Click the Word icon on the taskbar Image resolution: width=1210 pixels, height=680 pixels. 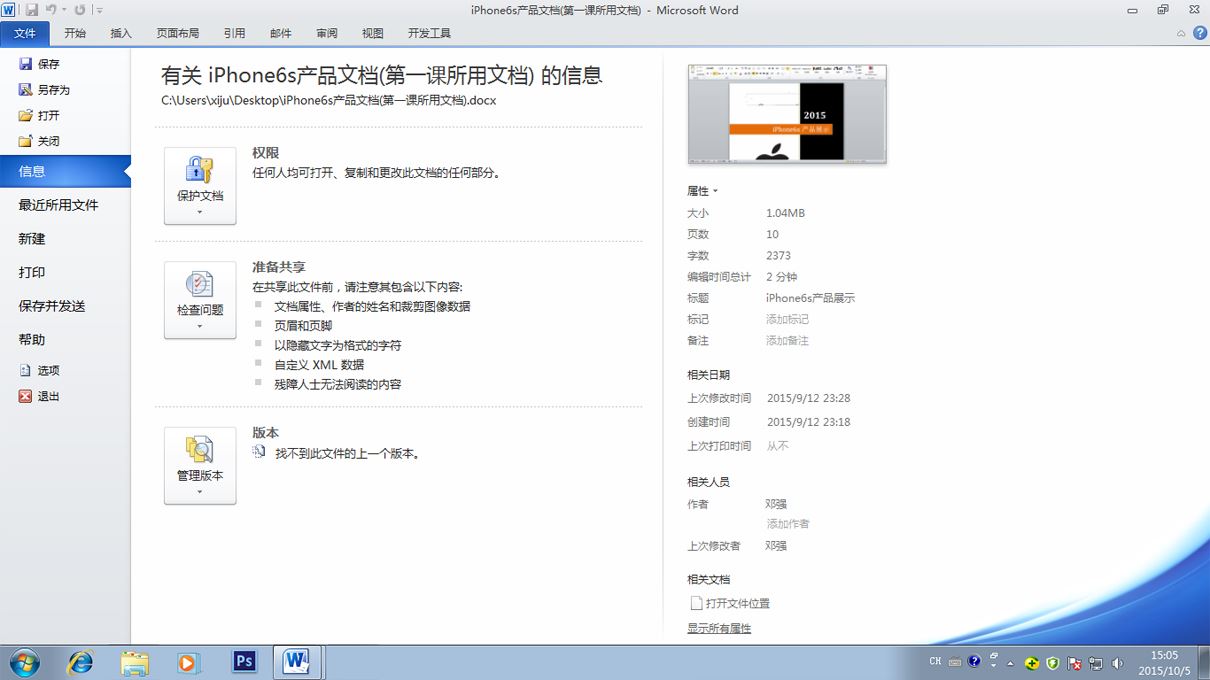coord(297,662)
